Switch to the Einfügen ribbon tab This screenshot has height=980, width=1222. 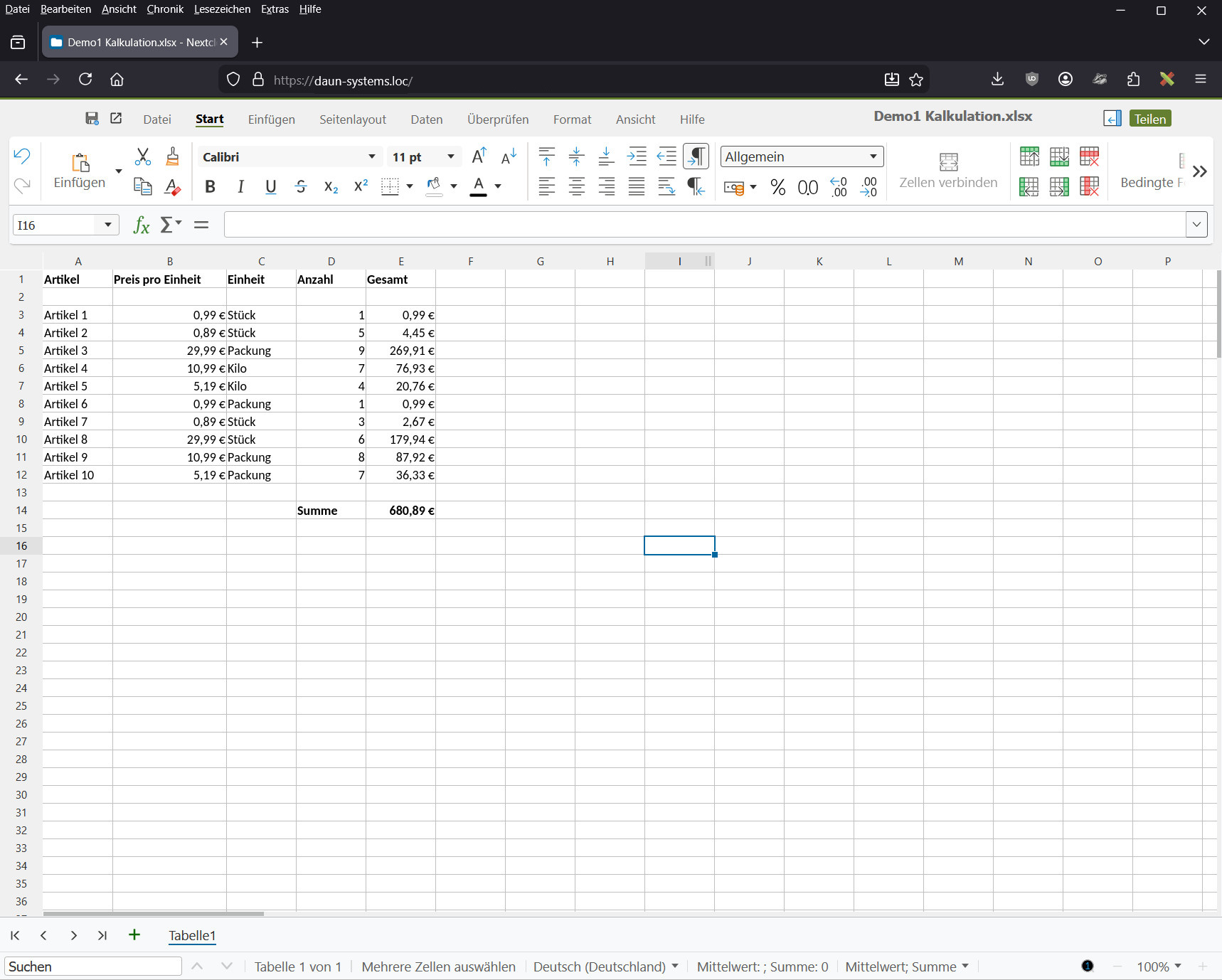(x=271, y=119)
